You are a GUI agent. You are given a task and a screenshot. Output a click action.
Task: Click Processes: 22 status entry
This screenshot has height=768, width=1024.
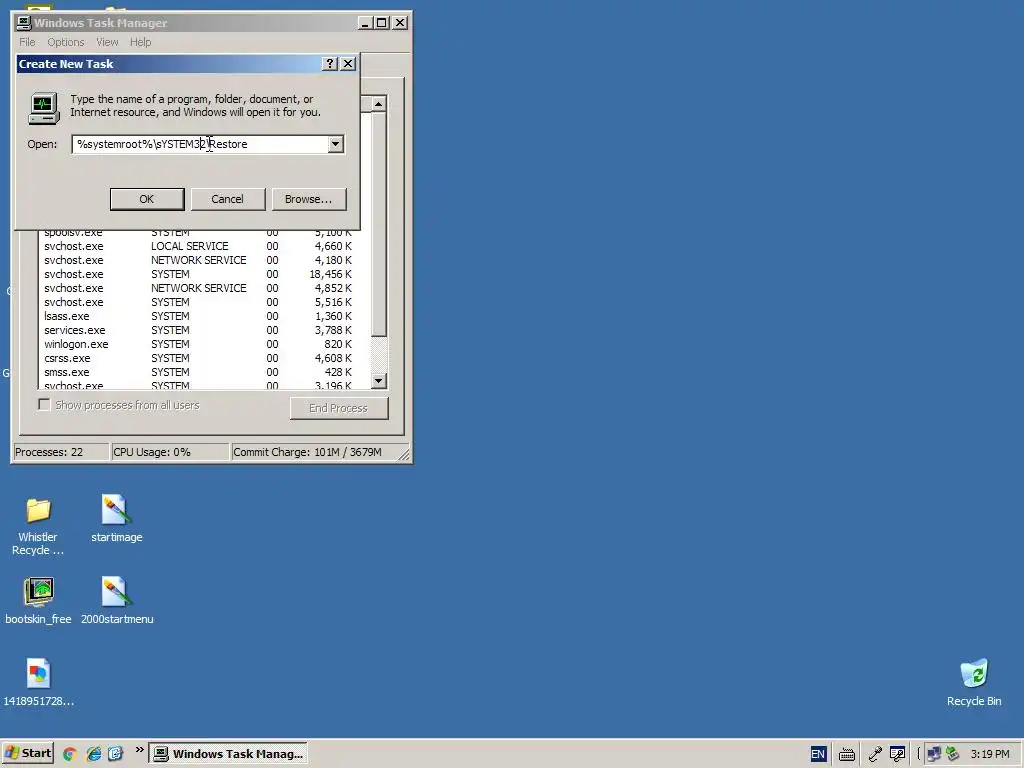(61, 452)
